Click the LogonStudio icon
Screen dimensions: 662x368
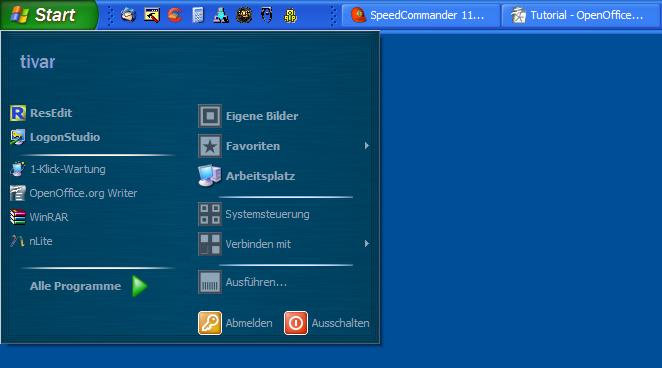point(18,137)
